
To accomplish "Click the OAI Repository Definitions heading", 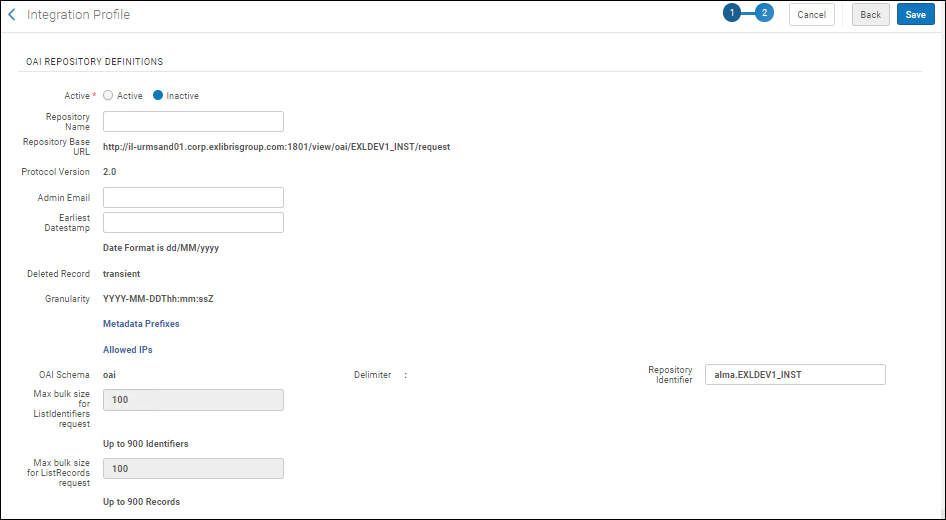I will [94, 62].
